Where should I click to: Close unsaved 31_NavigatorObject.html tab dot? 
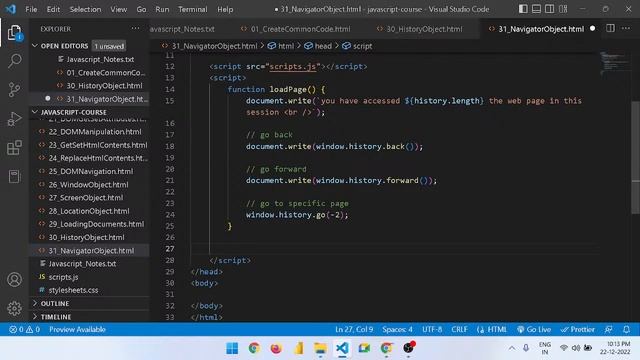click(x=592, y=29)
